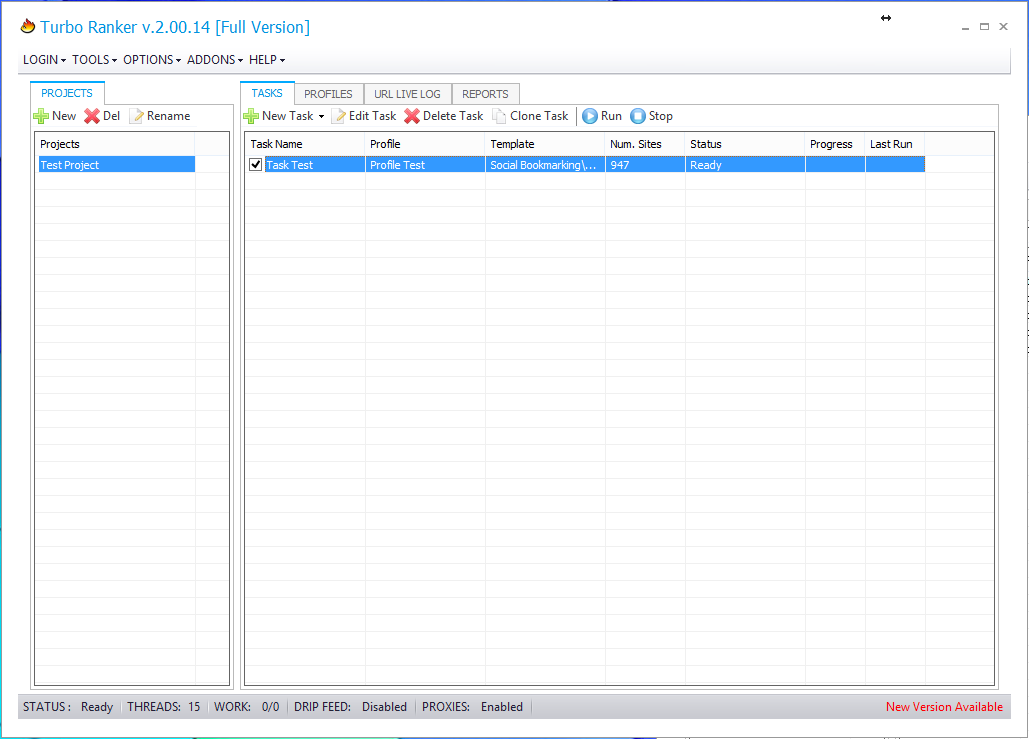Sort by Num. Sites column header
The image size is (1029, 739).
pyautogui.click(x=645, y=144)
